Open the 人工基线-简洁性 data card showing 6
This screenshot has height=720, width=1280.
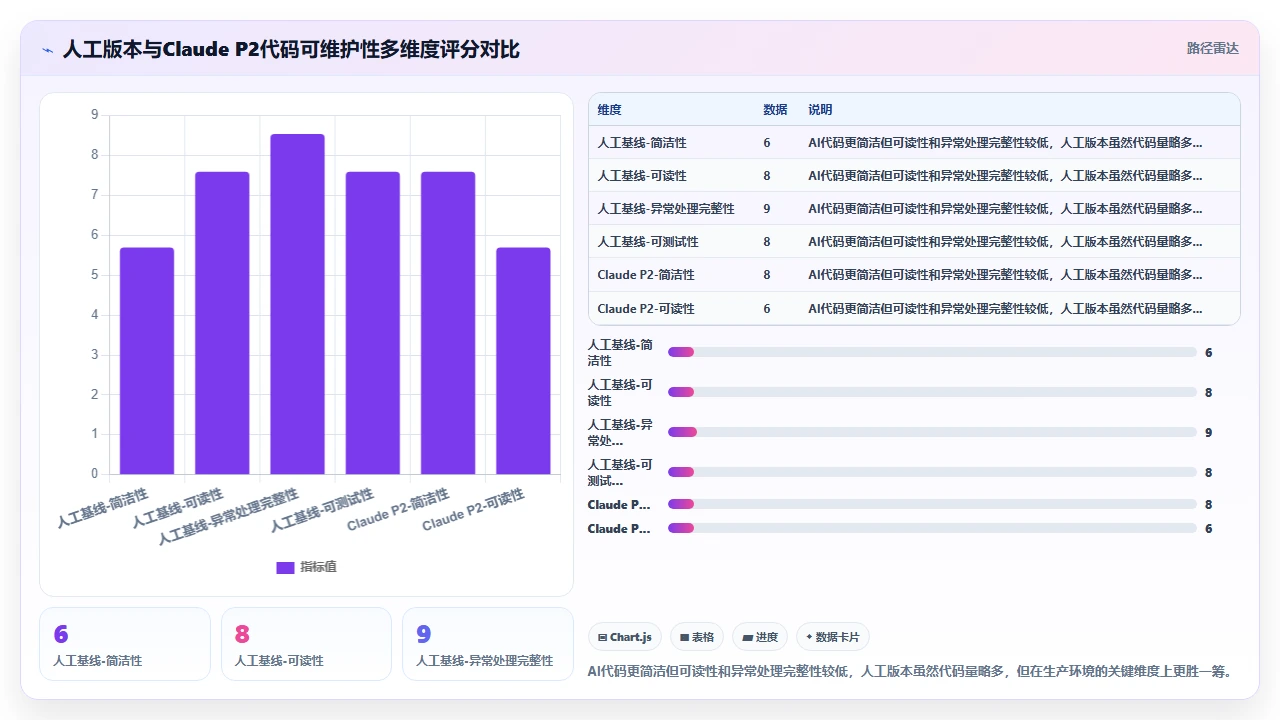(125, 644)
